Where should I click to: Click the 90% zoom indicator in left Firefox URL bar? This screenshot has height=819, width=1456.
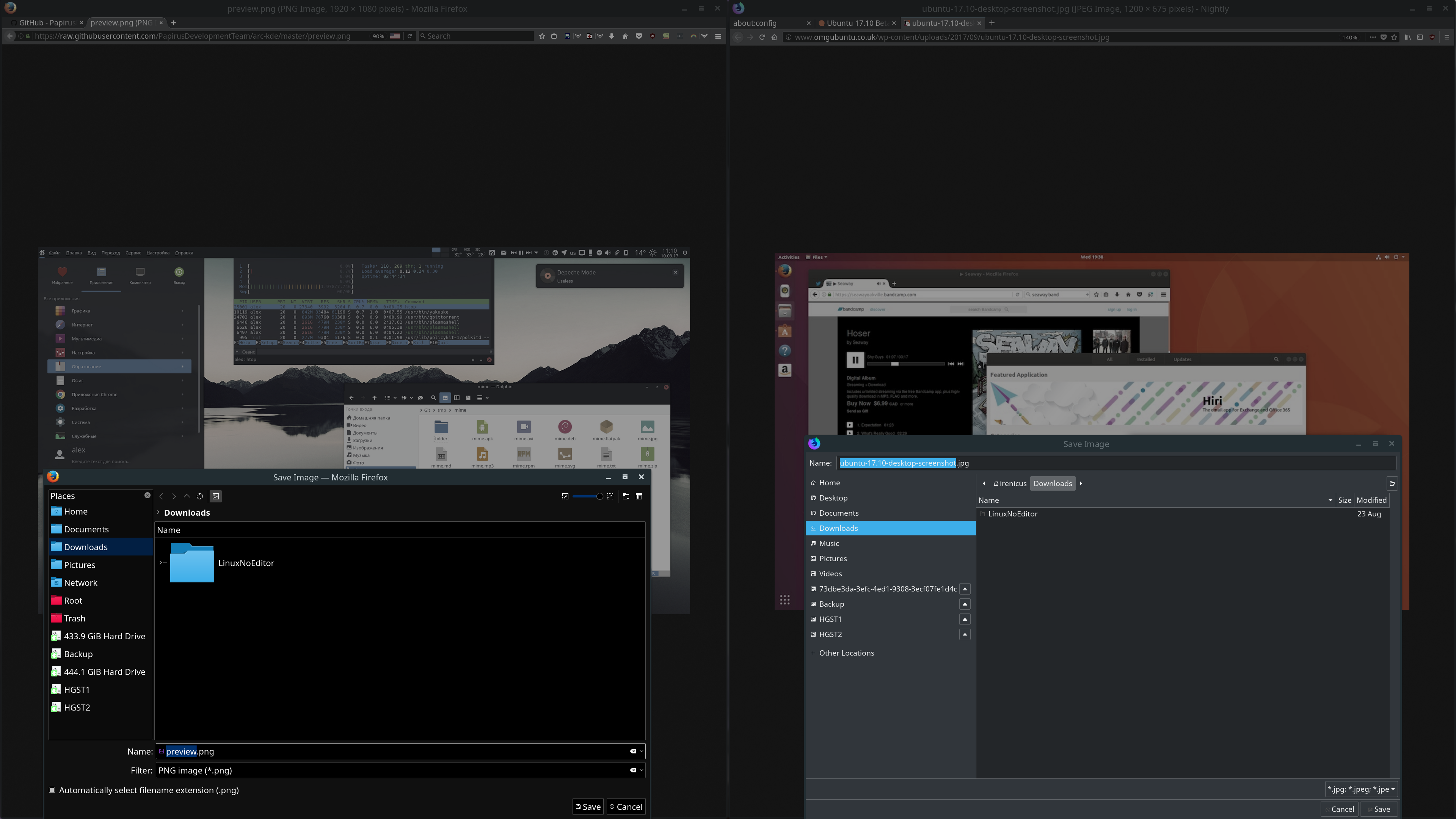click(x=378, y=36)
